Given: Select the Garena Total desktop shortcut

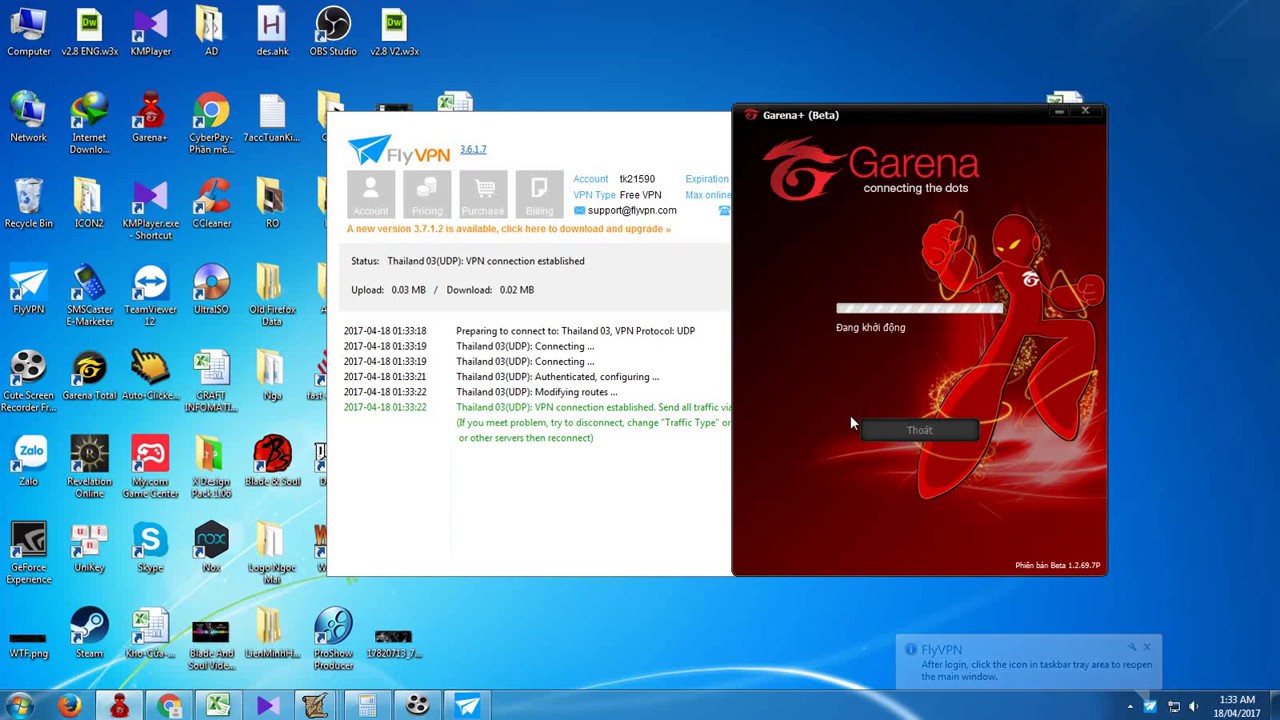Looking at the screenshot, I should click(x=89, y=376).
